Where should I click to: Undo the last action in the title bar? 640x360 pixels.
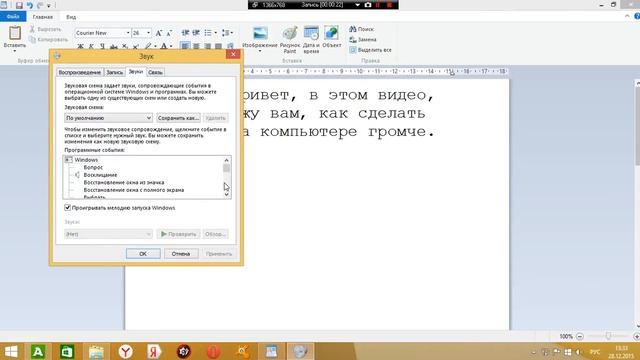point(29,5)
